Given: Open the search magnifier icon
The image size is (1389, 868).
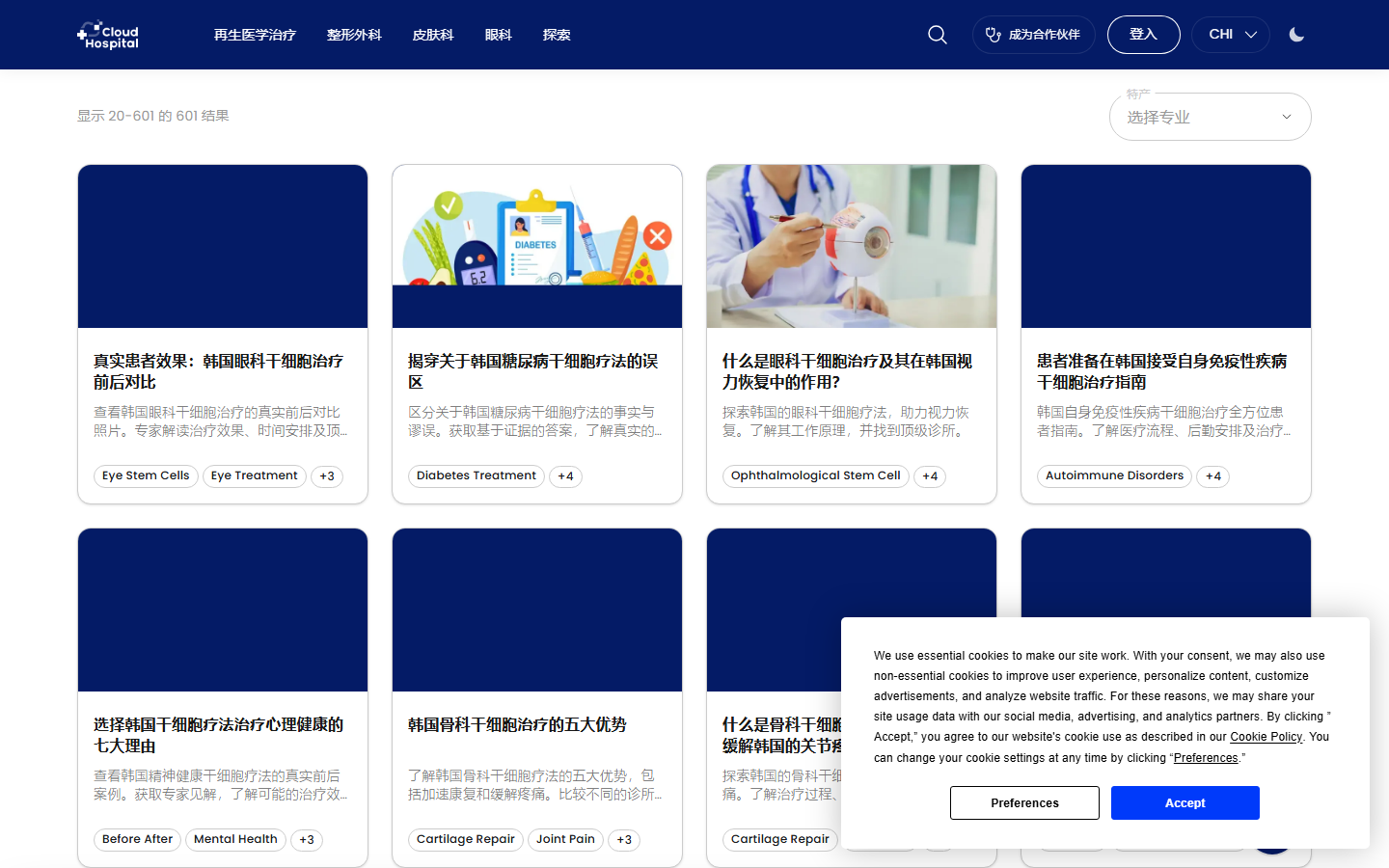Looking at the screenshot, I should (938, 35).
